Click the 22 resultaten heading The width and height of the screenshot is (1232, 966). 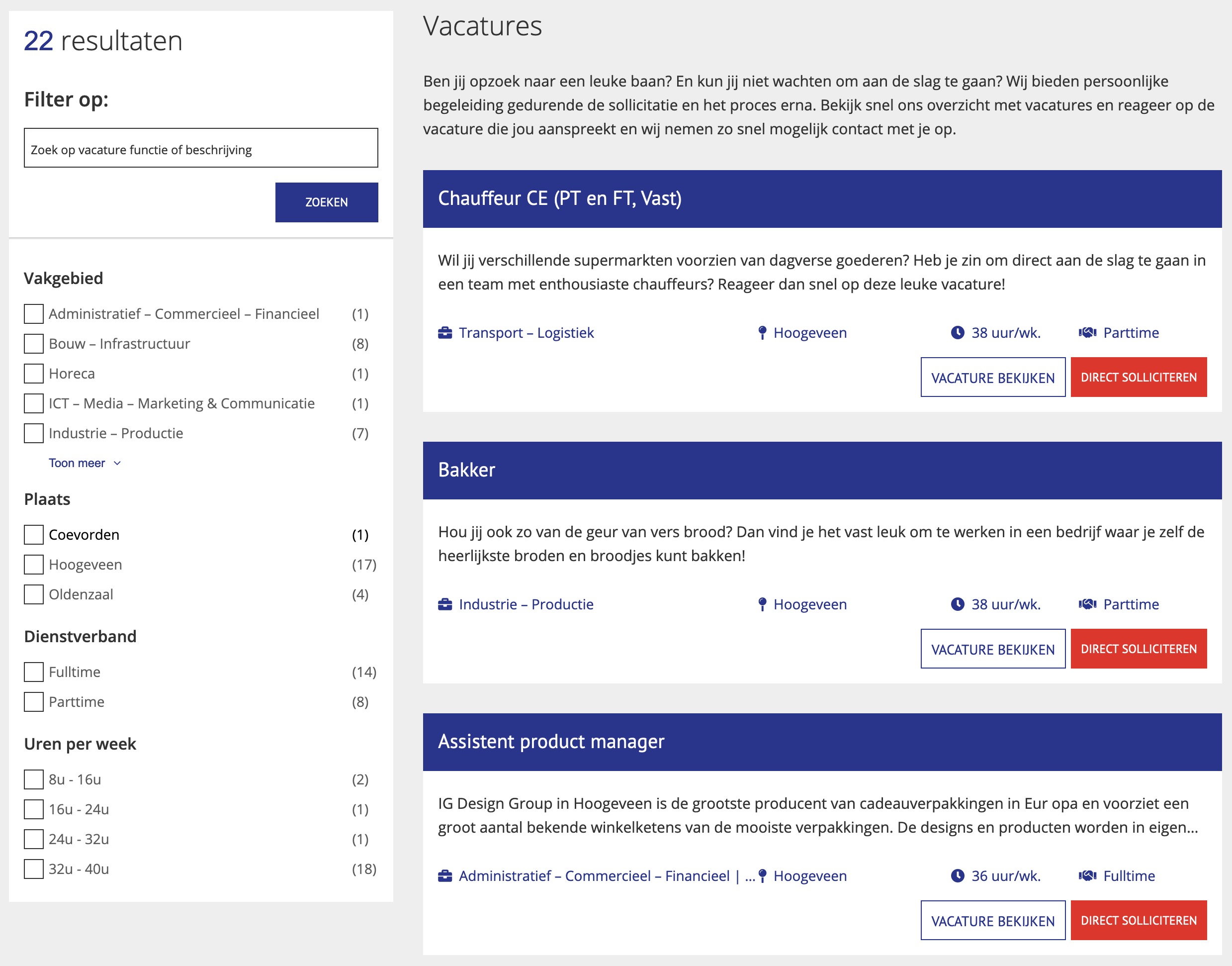coord(103,41)
